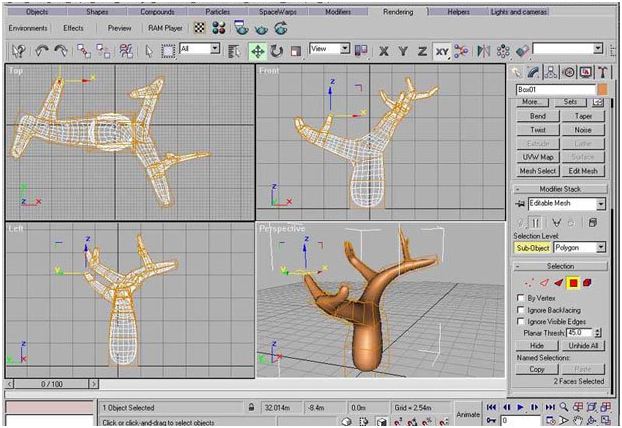This screenshot has width=622, height=428.
Task: Click the Taper modifier button
Action: coord(583,116)
